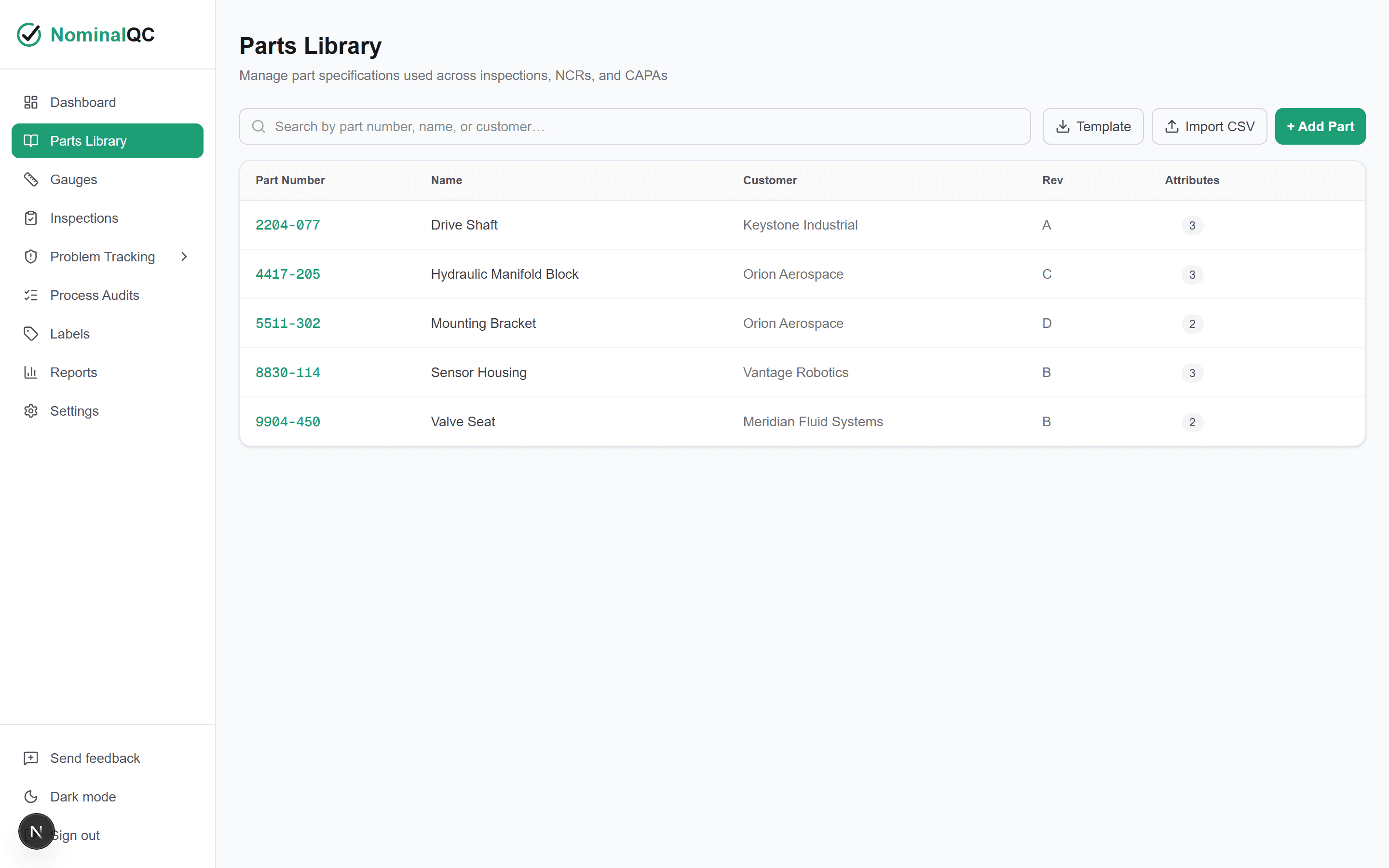Click the Inspections clipboard icon
This screenshot has width=1389, height=868.
pos(30,218)
